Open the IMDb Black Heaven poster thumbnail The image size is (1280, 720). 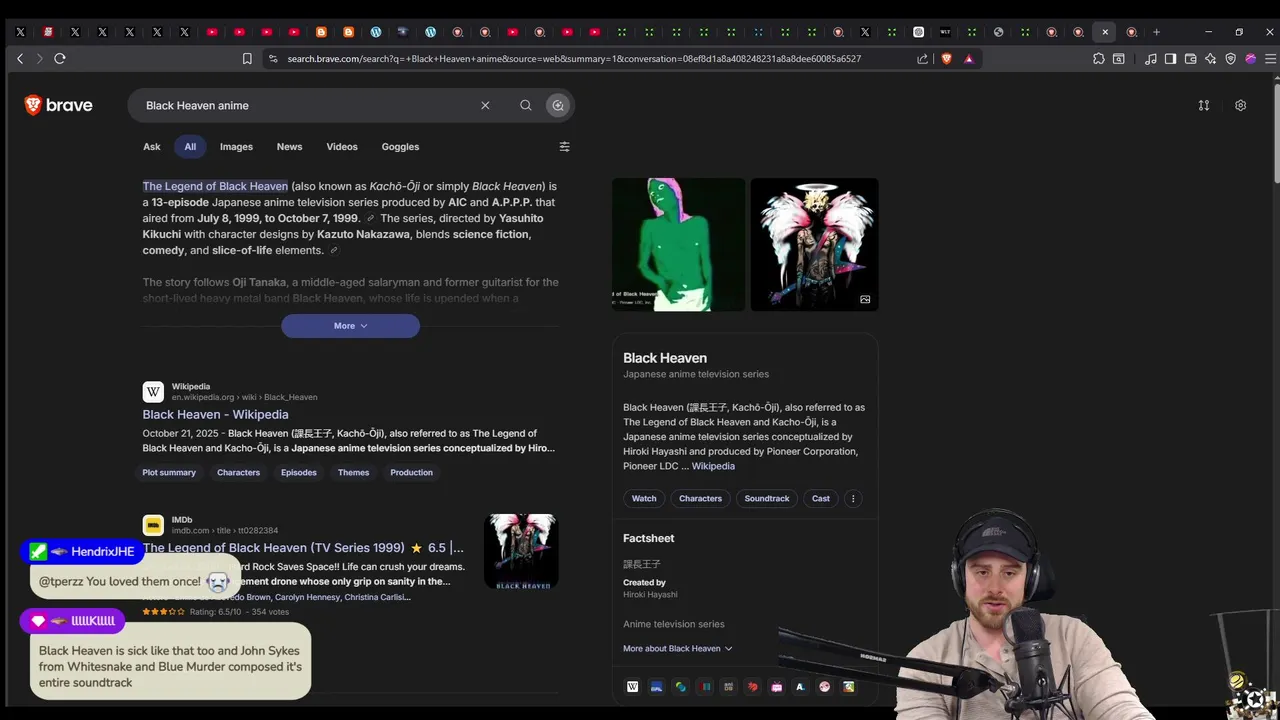[521, 551]
